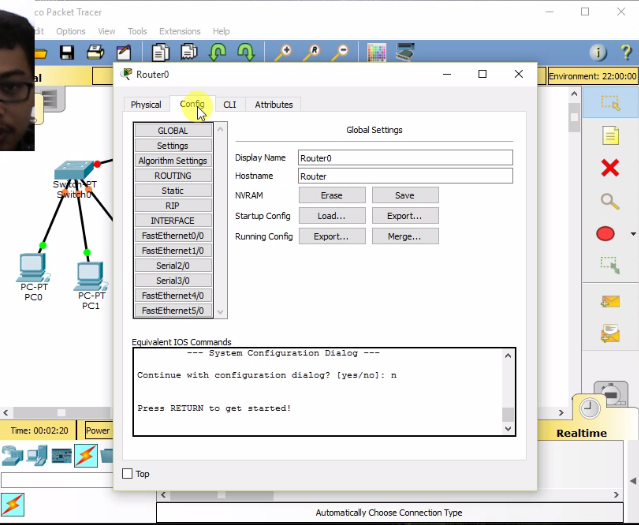Click the Zoom Out magnifier icon
The height and width of the screenshot is (525, 639).
[x=340, y=53]
